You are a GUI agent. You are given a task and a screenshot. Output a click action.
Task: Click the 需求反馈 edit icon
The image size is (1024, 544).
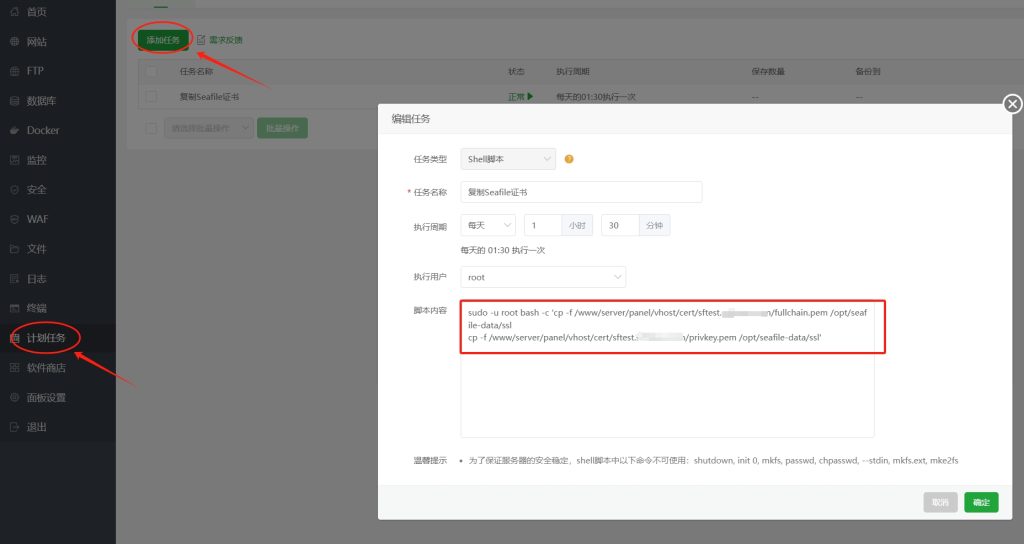[201, 40]
